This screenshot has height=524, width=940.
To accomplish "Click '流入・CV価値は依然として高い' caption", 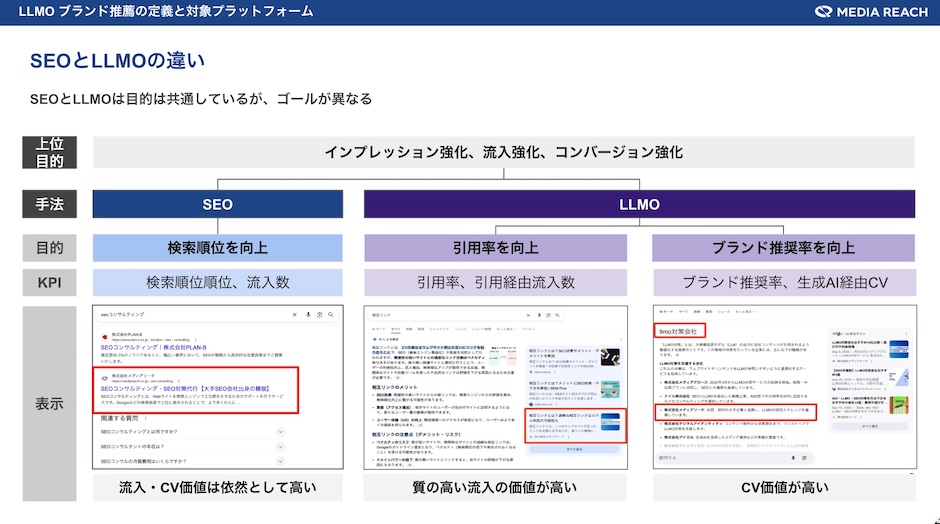I will coord(218,487).
